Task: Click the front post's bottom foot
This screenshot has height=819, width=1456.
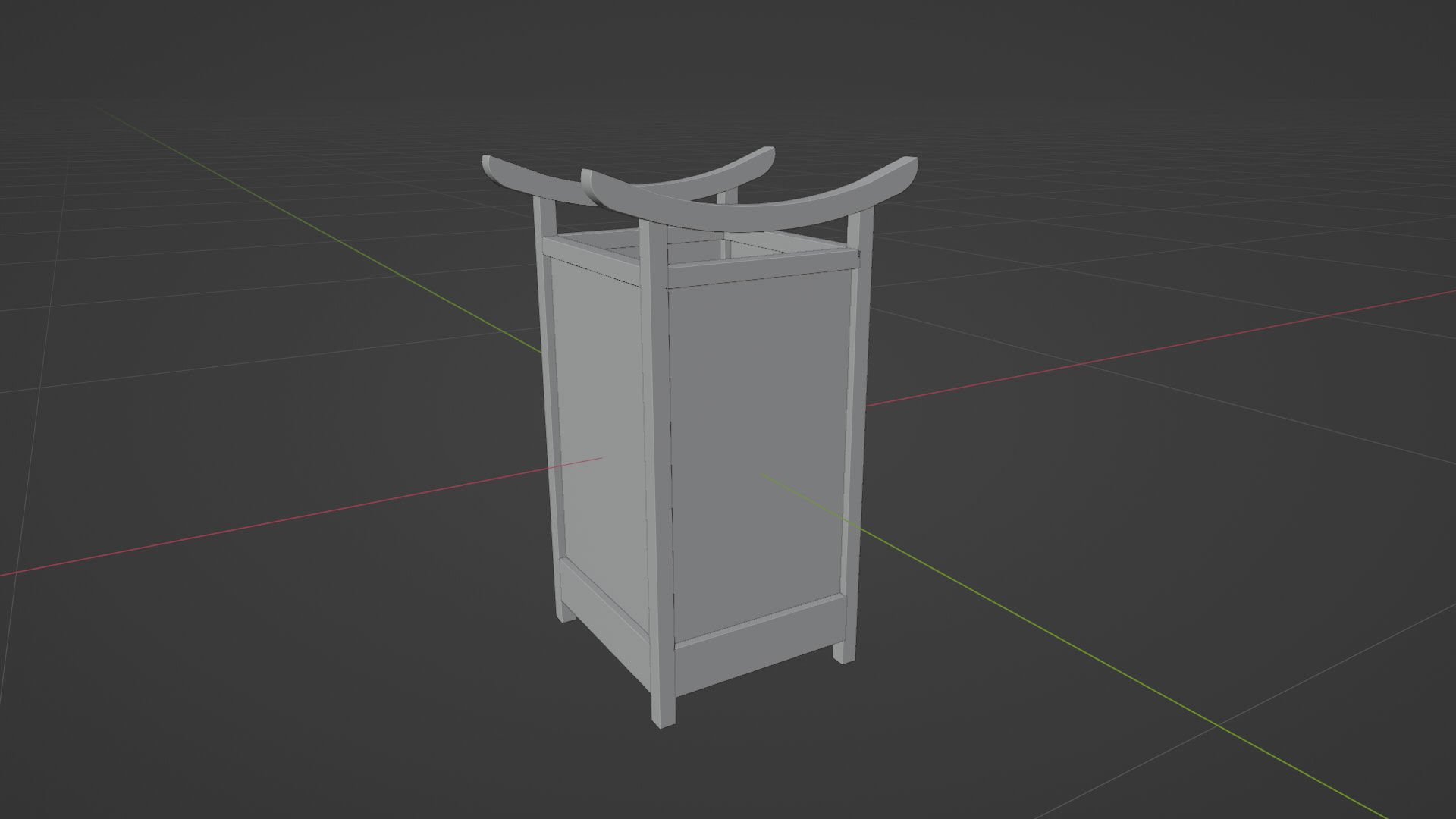Action: [663, 713]
